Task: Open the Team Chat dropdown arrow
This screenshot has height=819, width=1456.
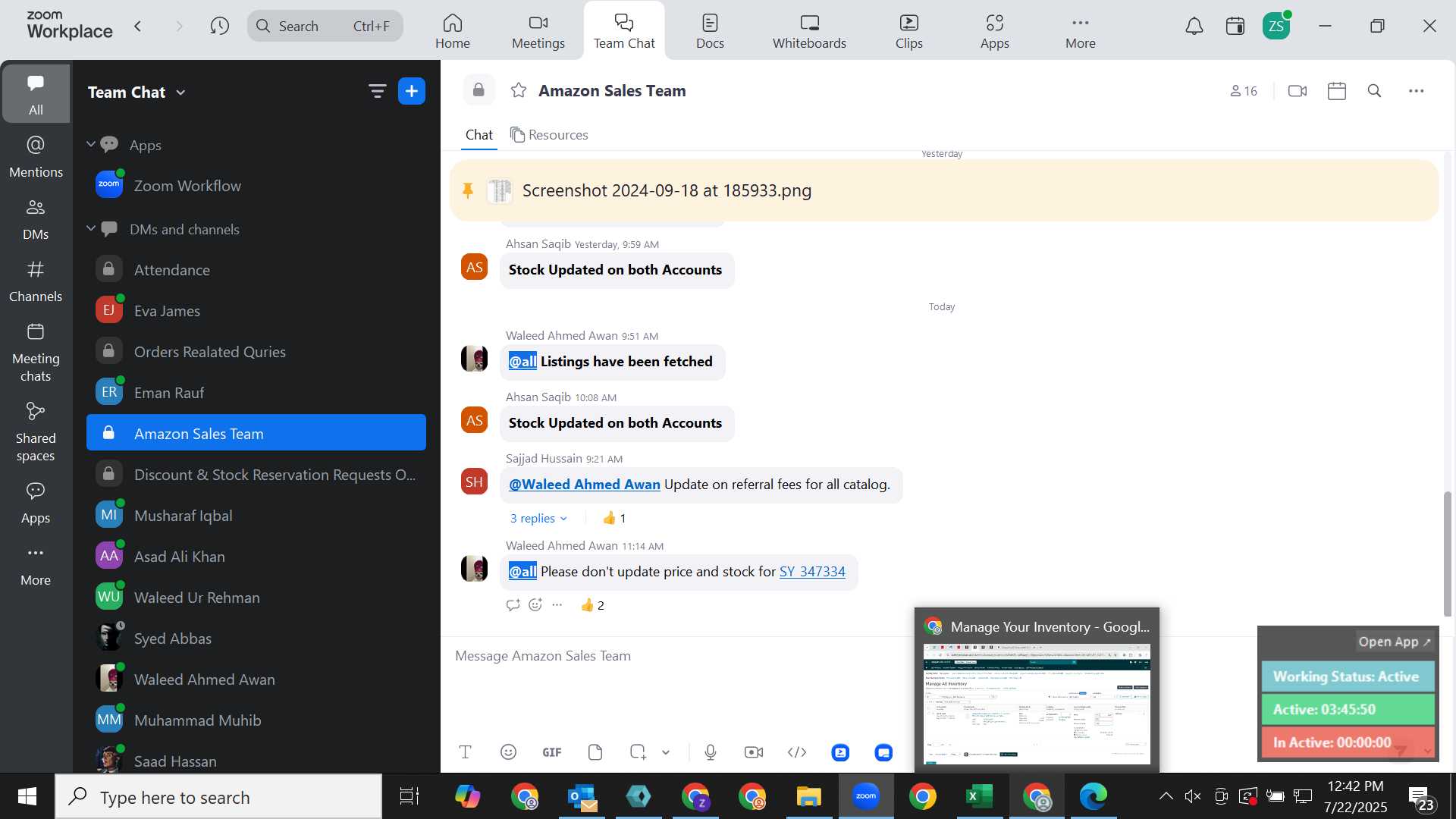Action: [180, 93]
